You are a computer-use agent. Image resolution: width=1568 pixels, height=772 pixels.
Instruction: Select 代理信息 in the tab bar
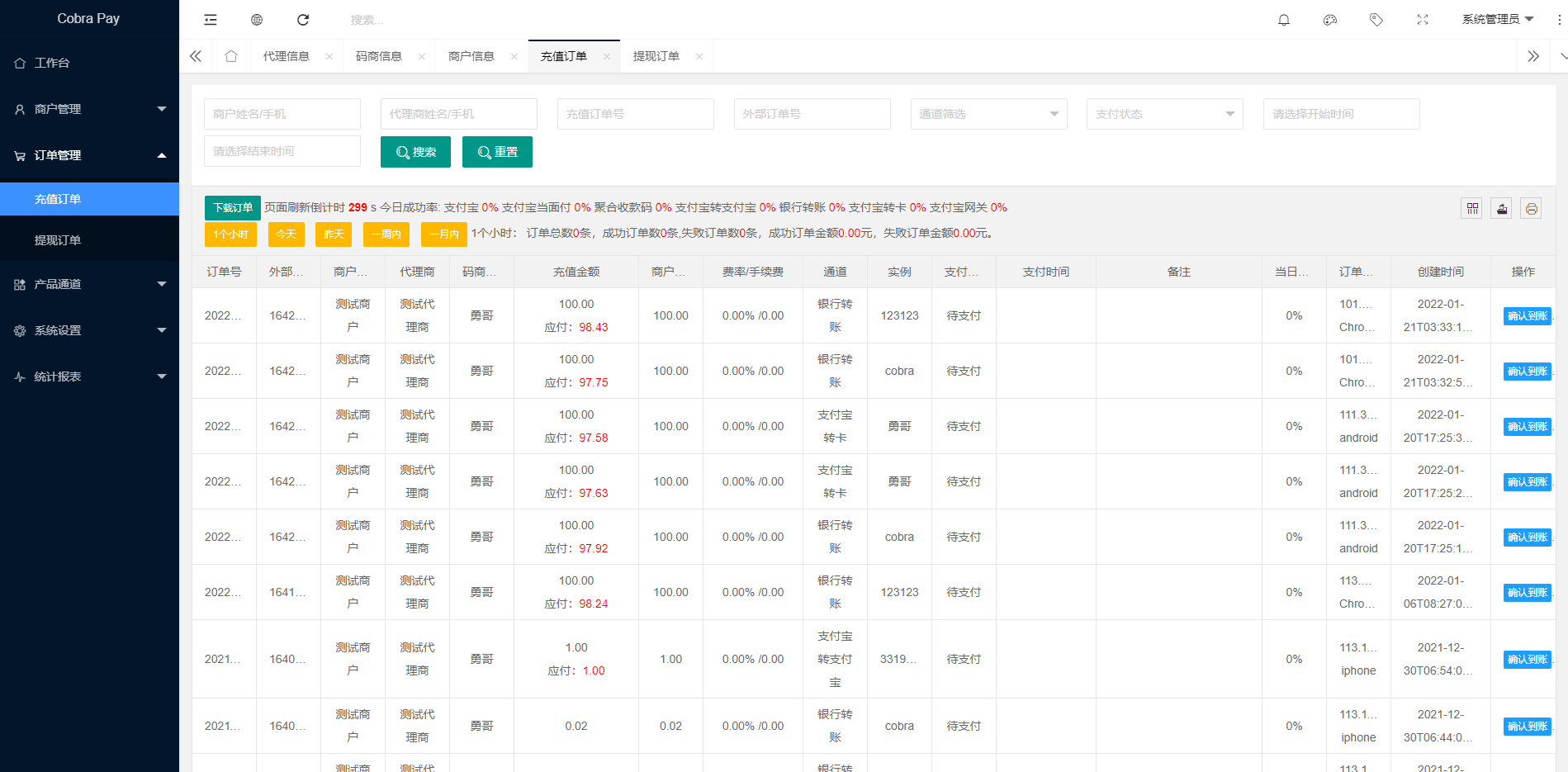tap(287, 55)
